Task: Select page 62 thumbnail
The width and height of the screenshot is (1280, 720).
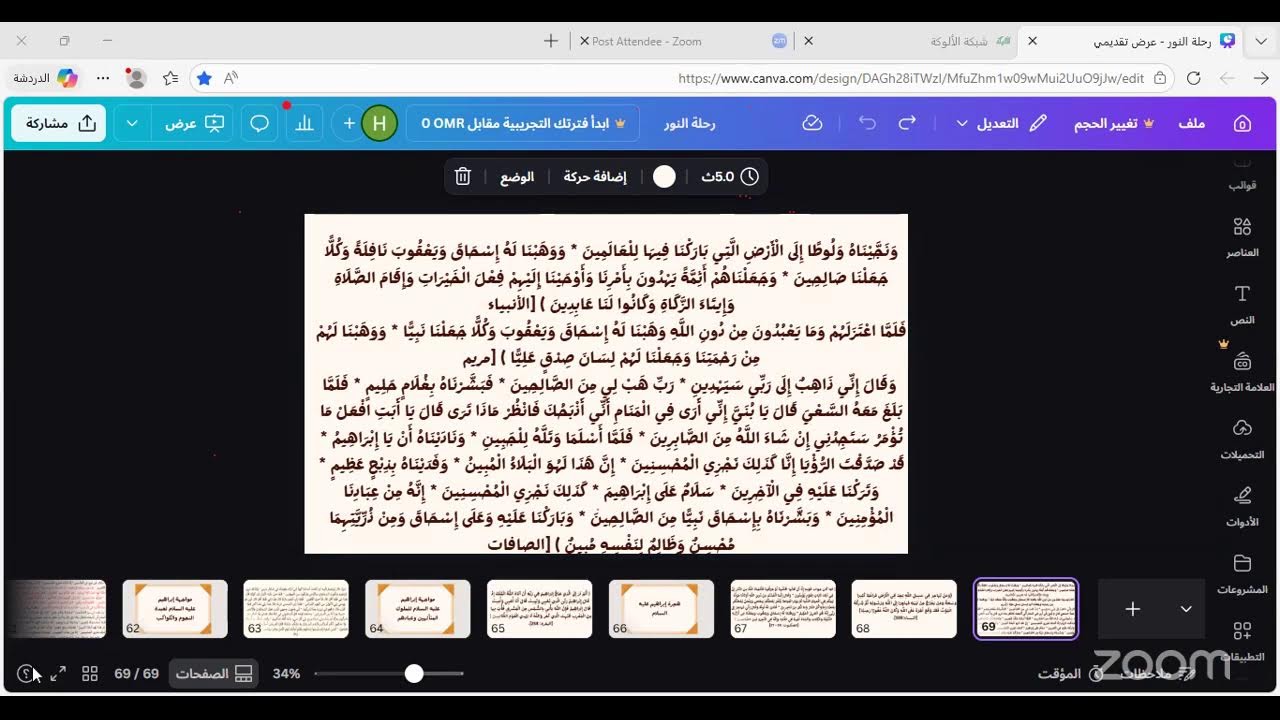Action: pos(175,608)
